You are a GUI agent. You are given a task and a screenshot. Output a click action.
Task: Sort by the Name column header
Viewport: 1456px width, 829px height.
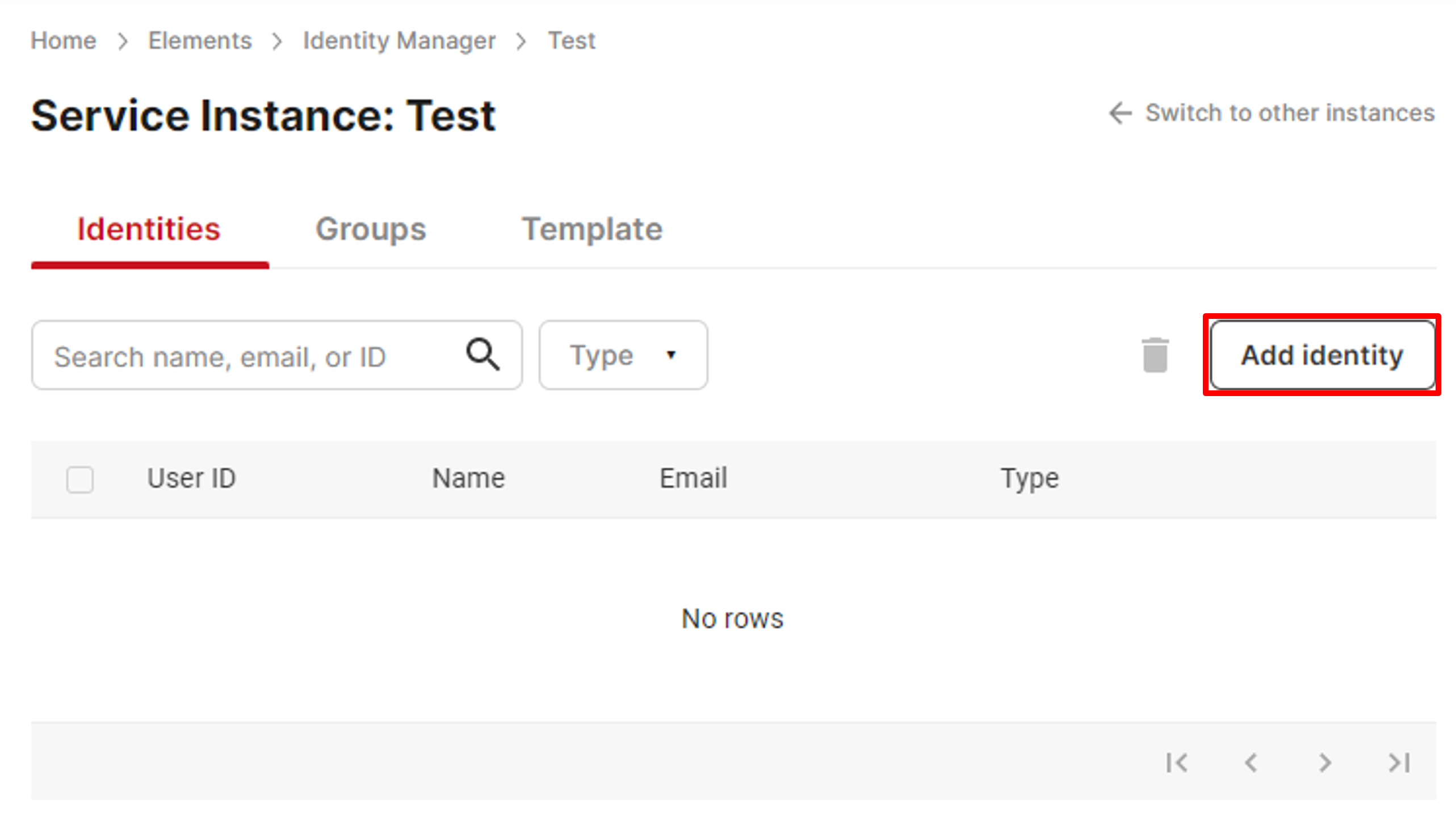(x=468, y=478)
